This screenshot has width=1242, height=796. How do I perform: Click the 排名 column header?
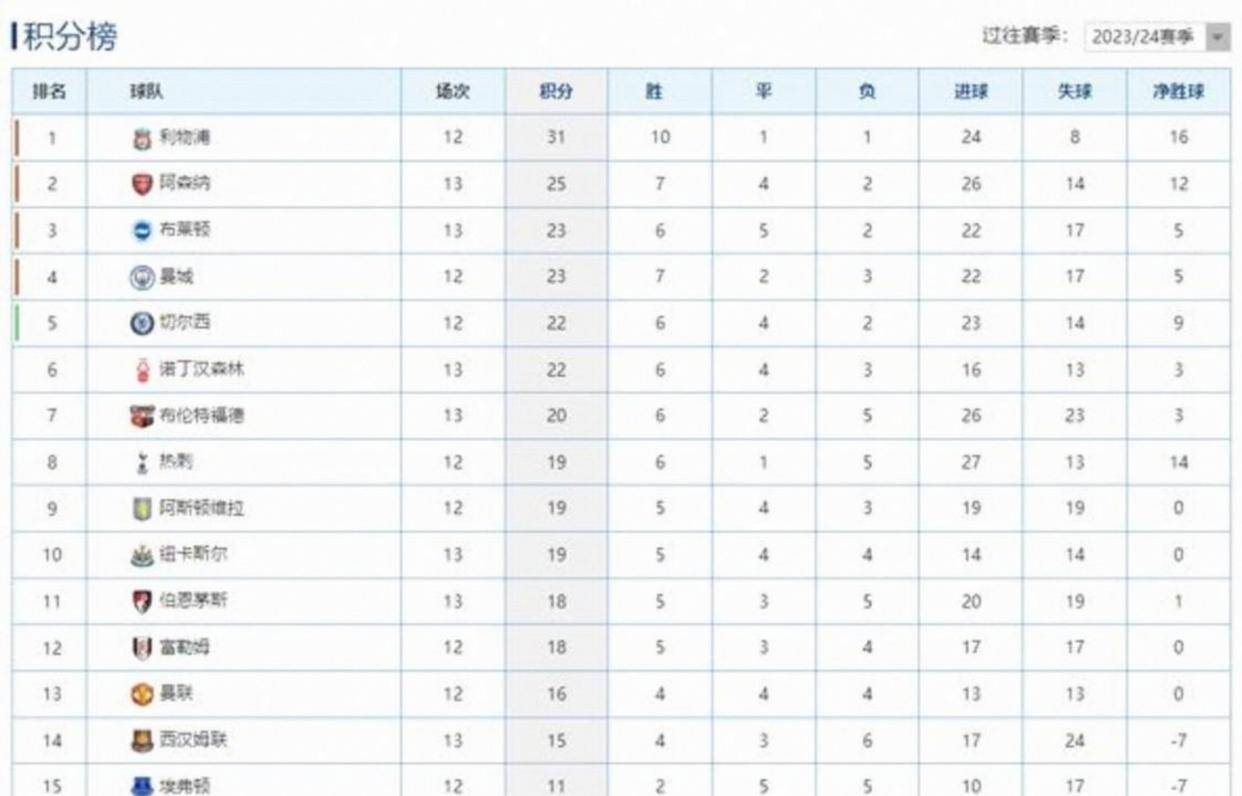click(50, 92)
